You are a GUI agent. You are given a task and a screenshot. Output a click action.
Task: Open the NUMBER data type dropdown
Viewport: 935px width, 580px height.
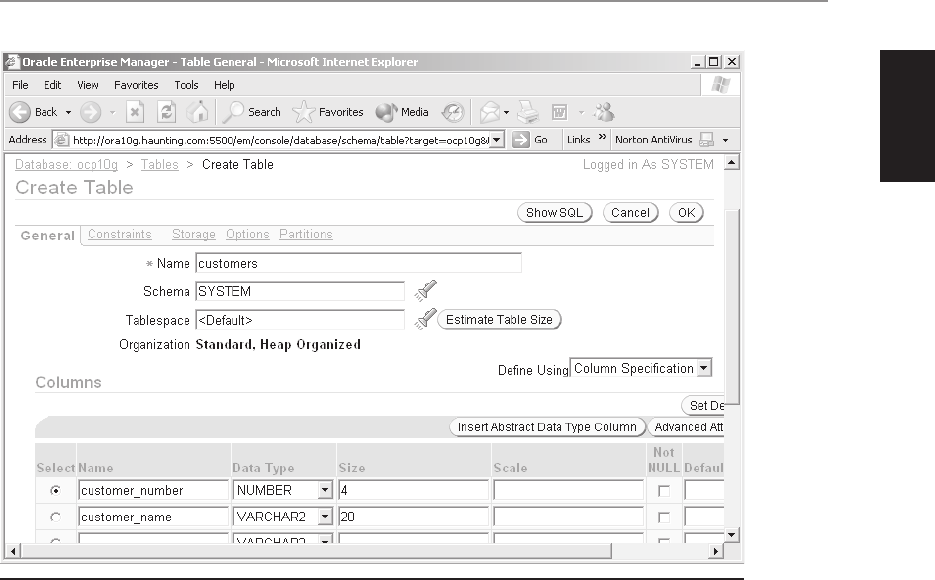coord(324,490)
